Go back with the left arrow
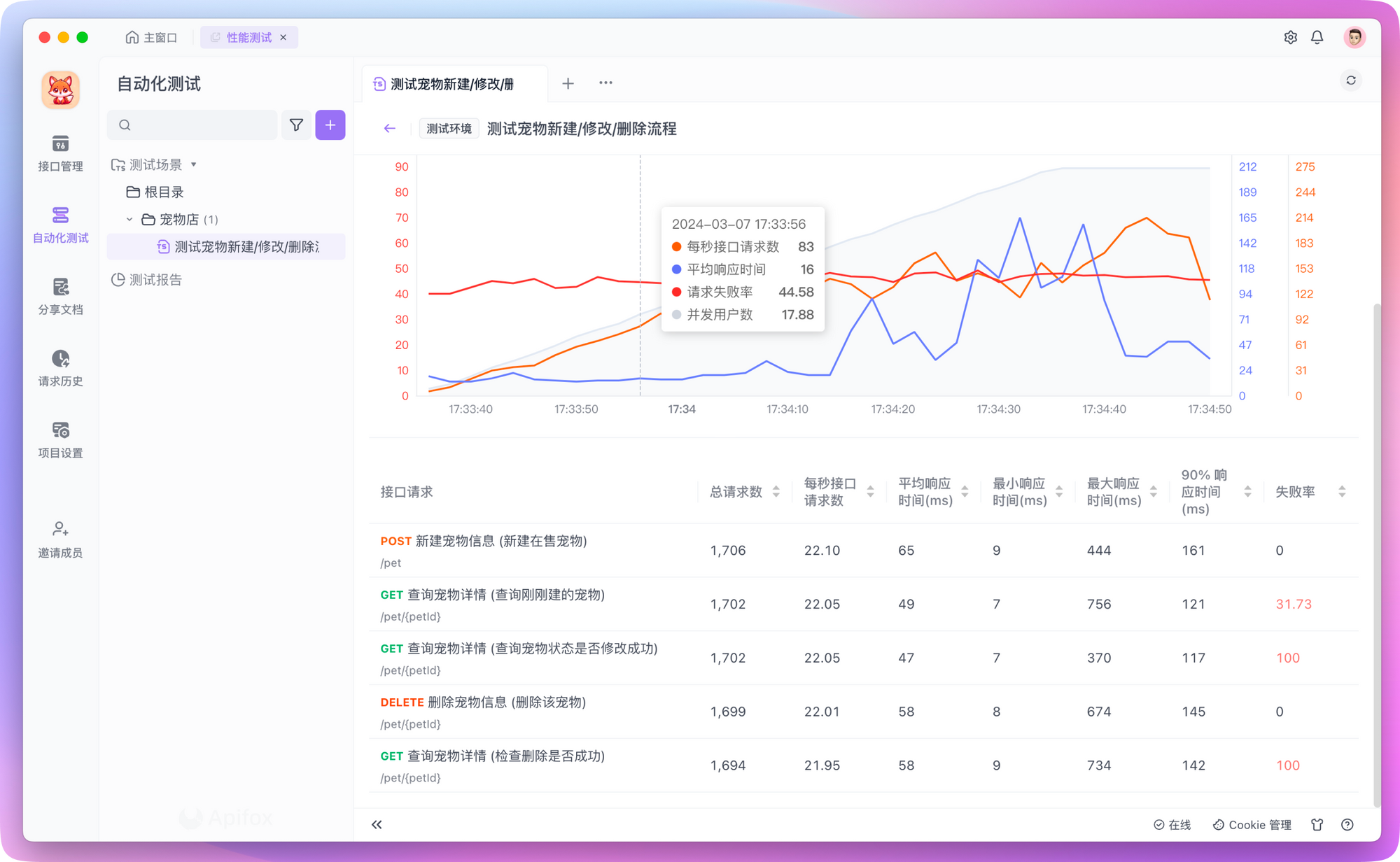The height and width of the screenshot is (862, 1400). pos(390,128)
